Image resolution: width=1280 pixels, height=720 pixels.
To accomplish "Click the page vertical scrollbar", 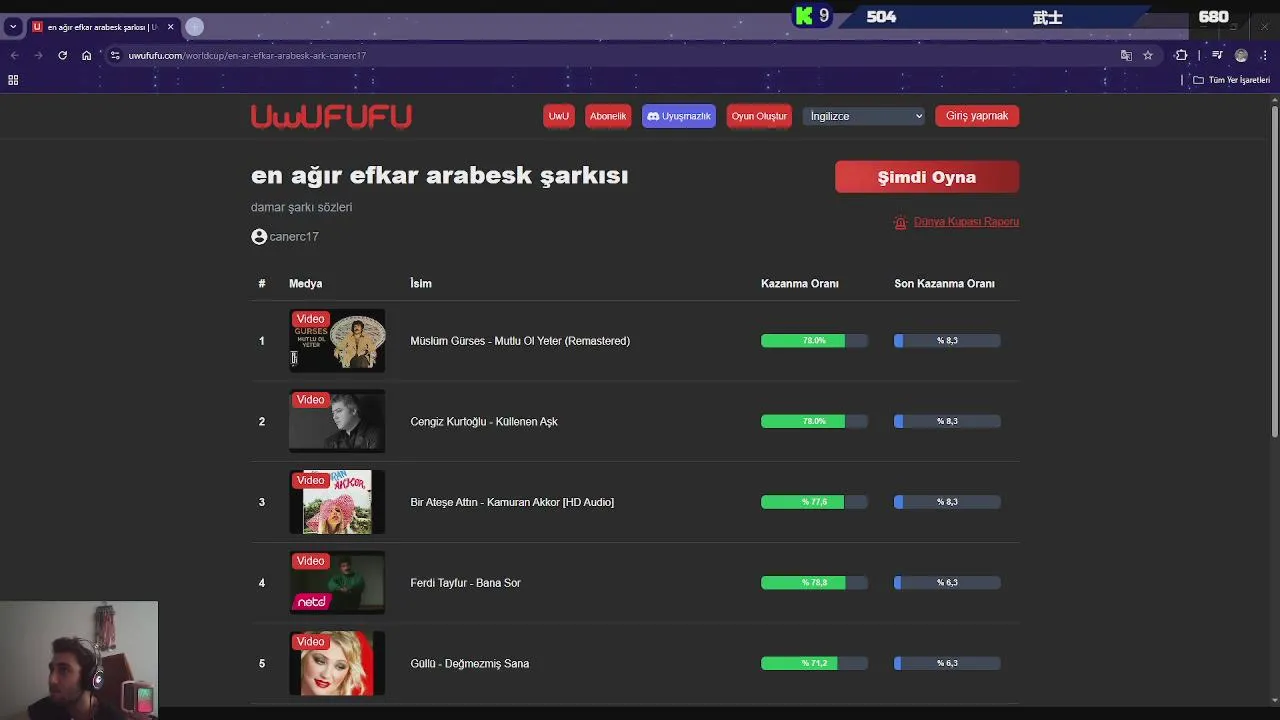I will [1274, 270].
